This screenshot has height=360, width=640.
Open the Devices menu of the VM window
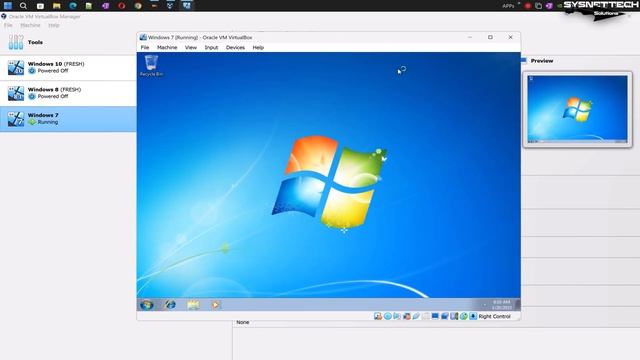[235, 48]
